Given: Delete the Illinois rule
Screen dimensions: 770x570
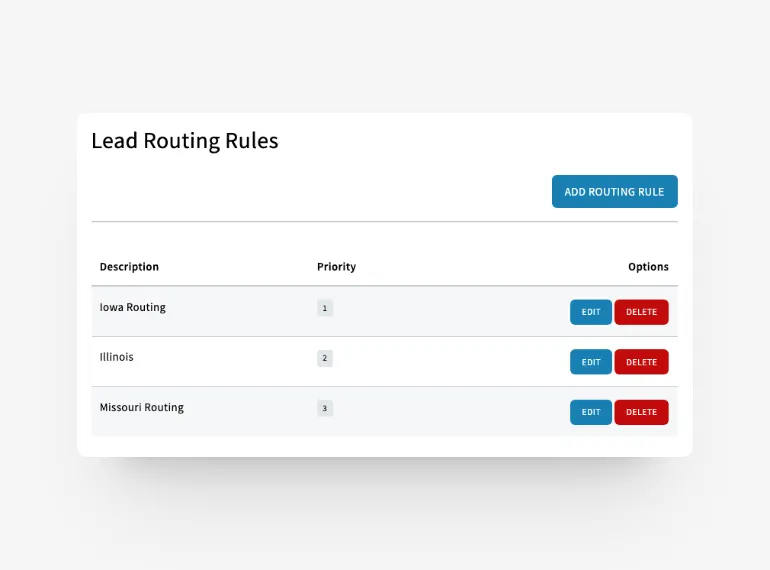Looking at the screenshot, I should pyautogui.click(x=641, y=362).
